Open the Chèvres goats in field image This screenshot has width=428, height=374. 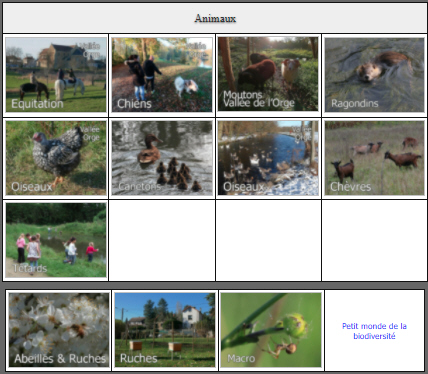click(375, 158)
